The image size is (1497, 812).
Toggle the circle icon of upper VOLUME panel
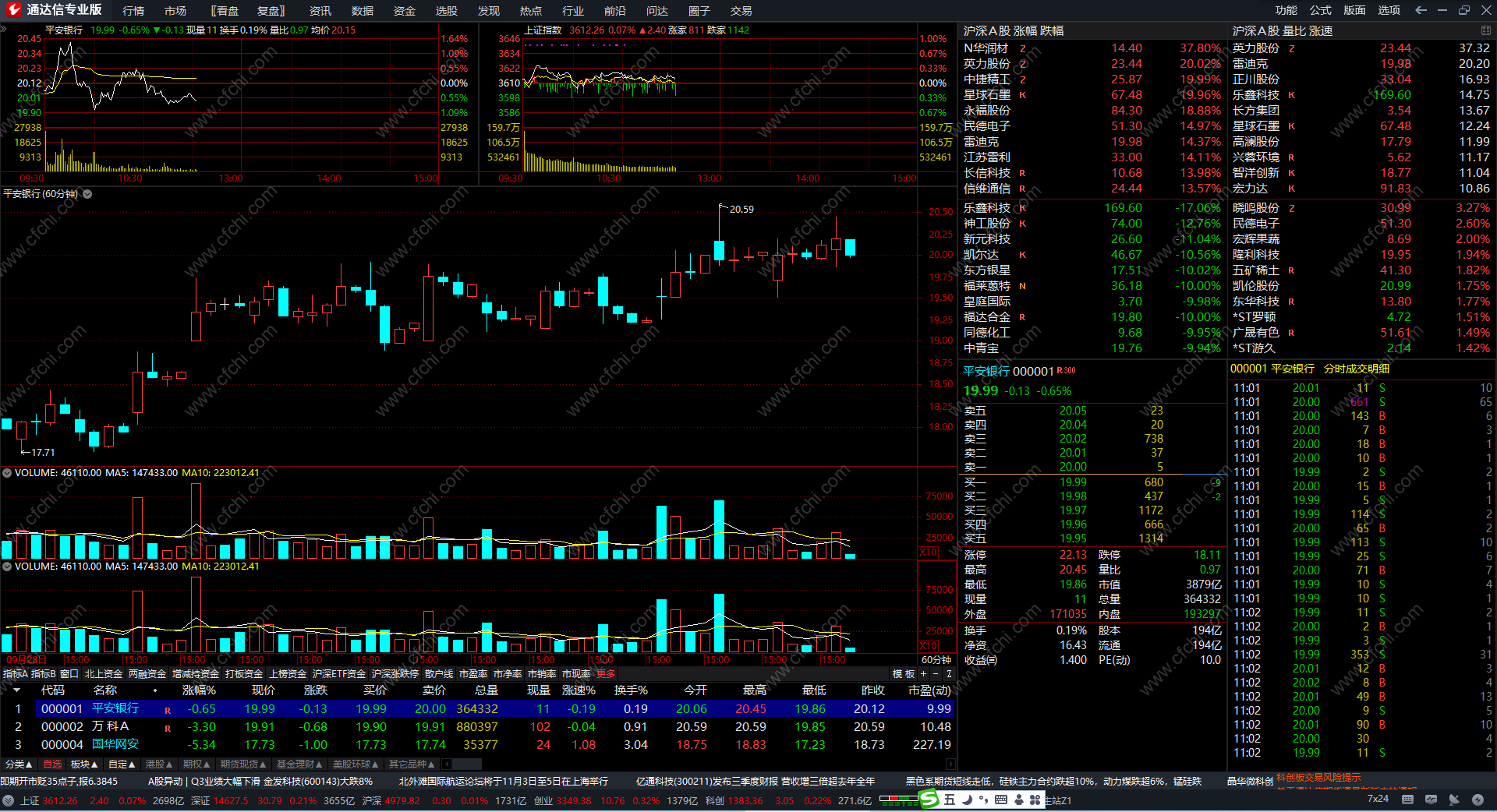(x=7, y=473)
